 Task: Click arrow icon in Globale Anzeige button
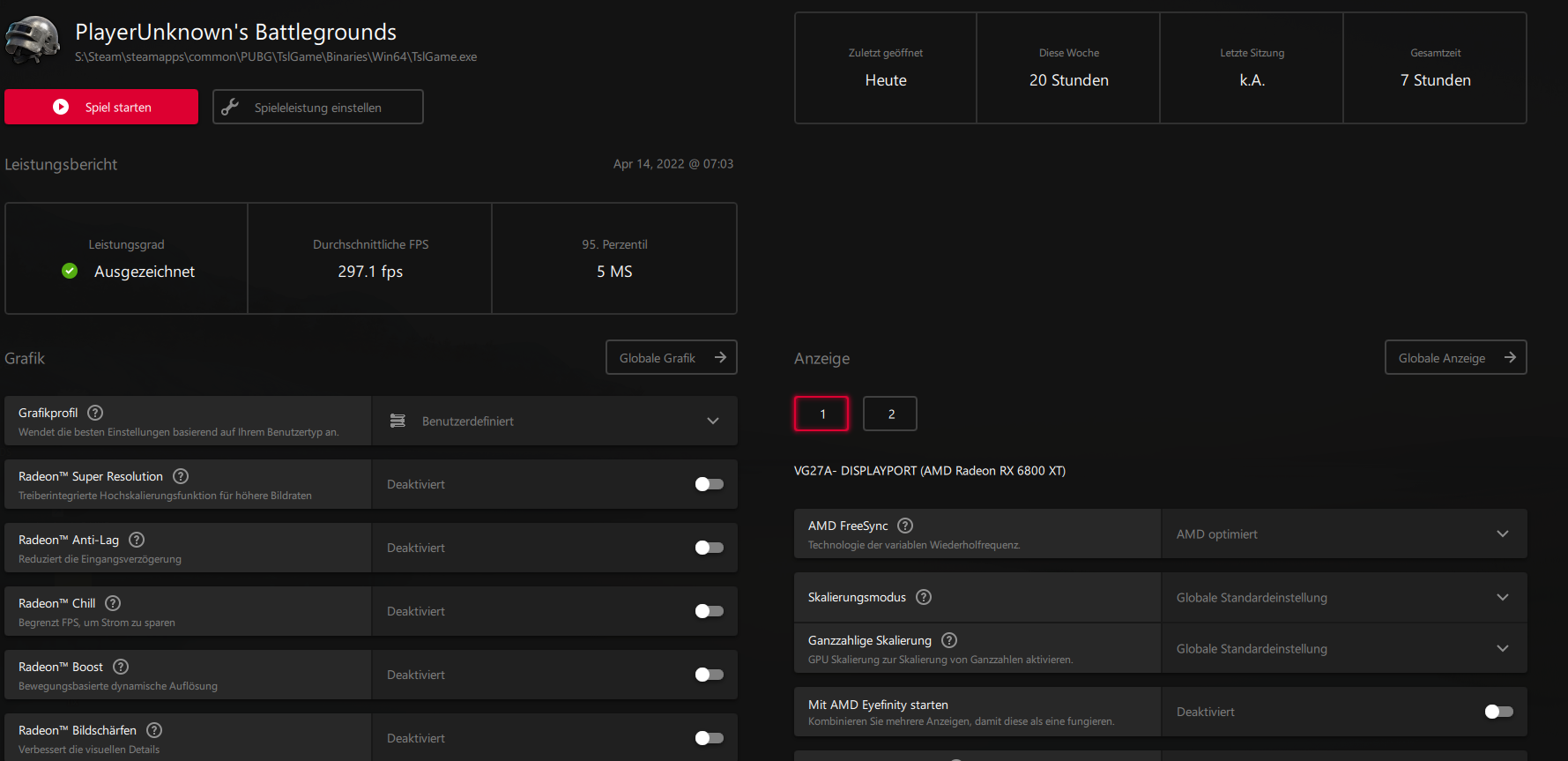[1510, 357]
